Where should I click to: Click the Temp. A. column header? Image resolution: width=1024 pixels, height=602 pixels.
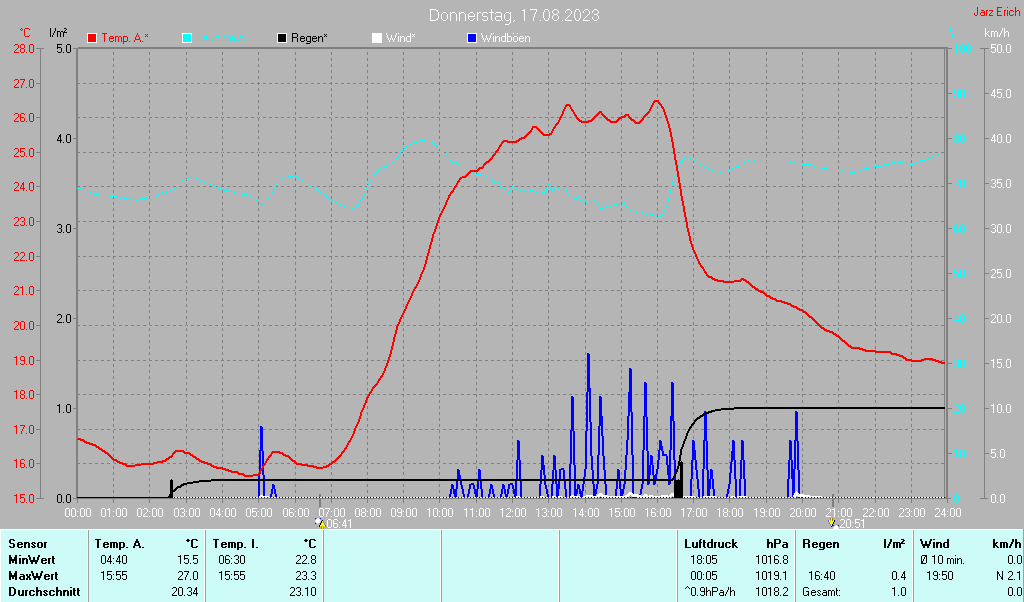(119, 544)
